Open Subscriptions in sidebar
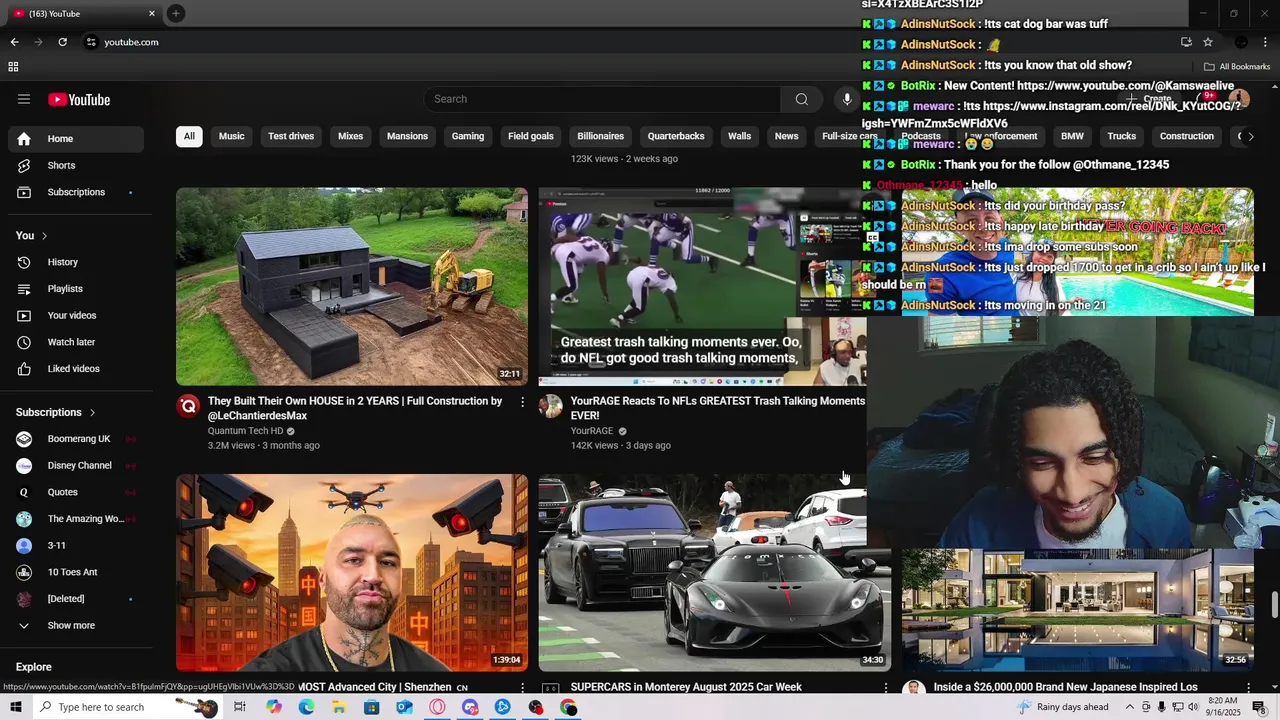Screen dimensions: 1280x720 (x=76, y=192)
